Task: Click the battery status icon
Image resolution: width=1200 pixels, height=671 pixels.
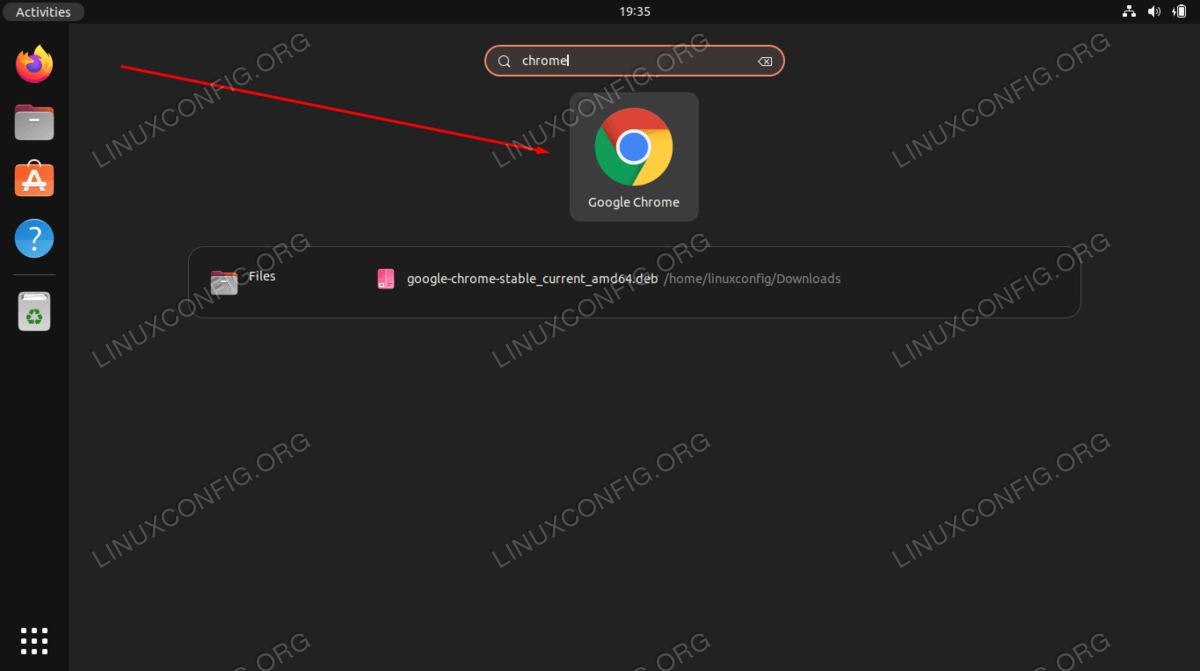Action: click(x=1179, y=12)
